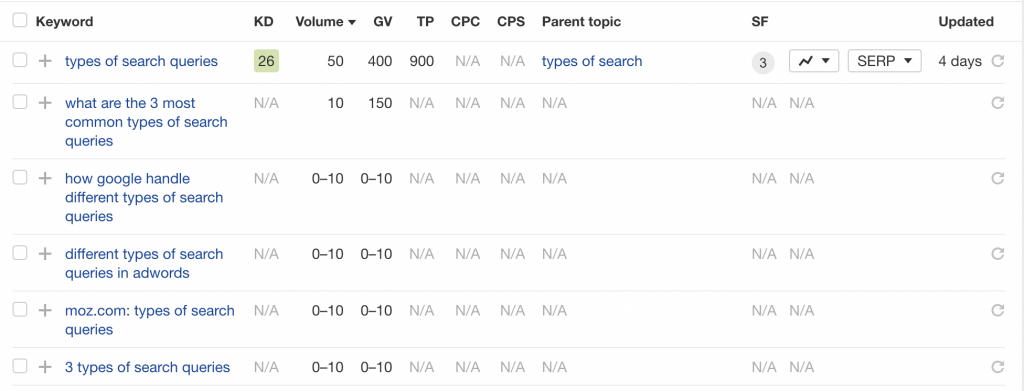
Task: Sort table by KD column
Action: (264, 22)
